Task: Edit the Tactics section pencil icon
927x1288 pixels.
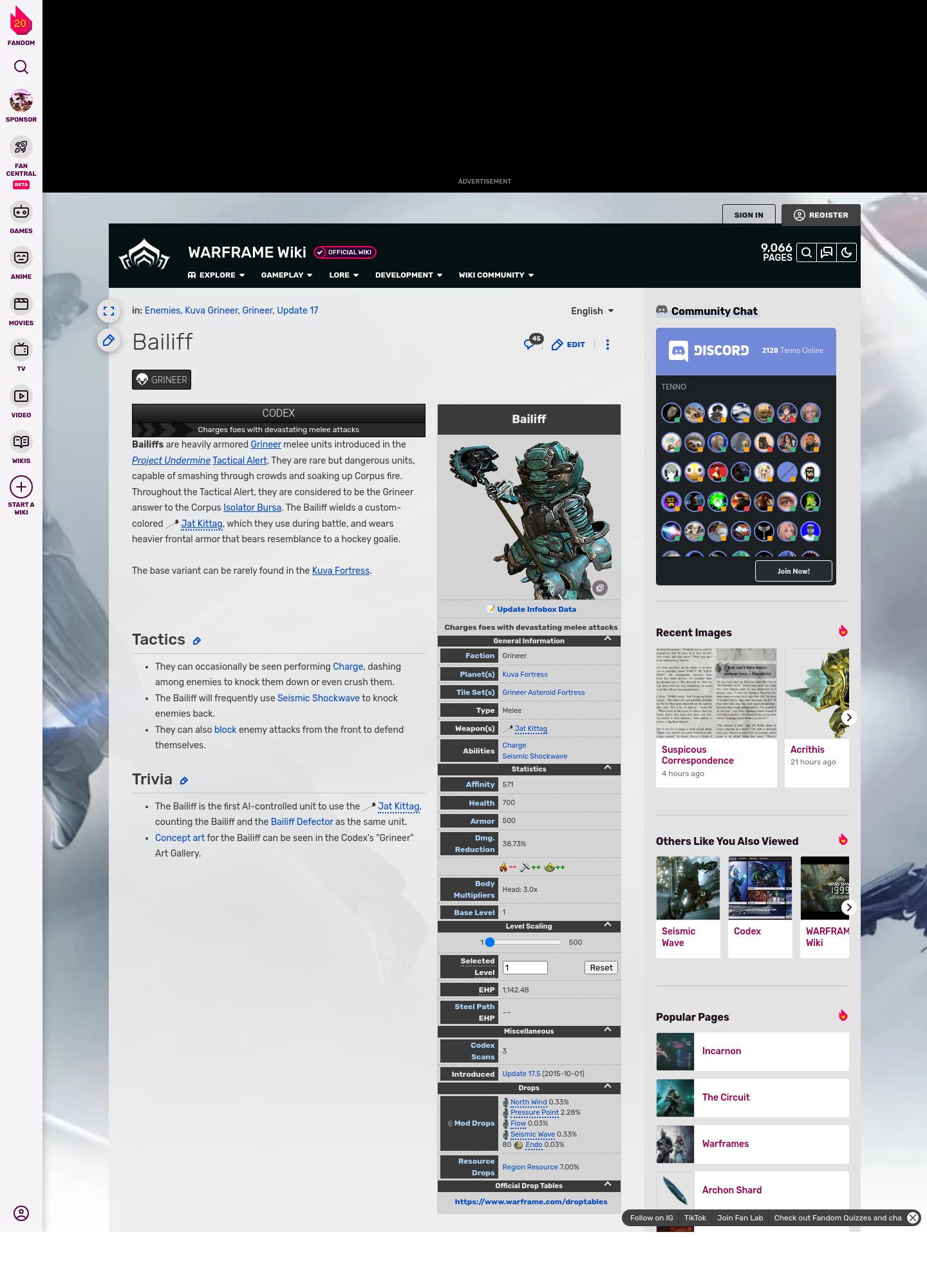Action: pyautogui.click(x=197, y=641)
